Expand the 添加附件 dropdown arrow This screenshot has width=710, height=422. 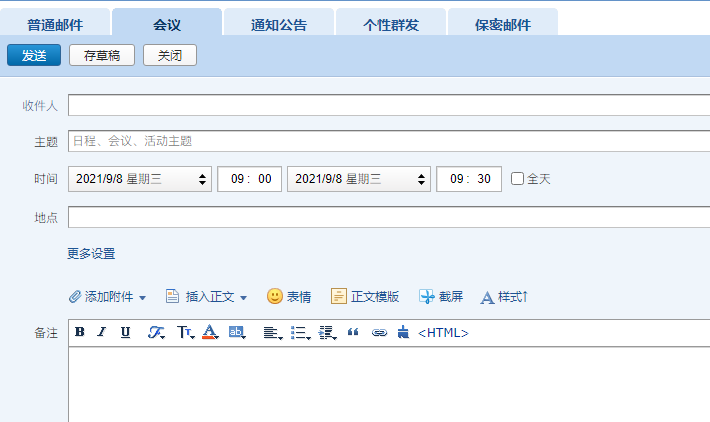click(x=142, y=298)
